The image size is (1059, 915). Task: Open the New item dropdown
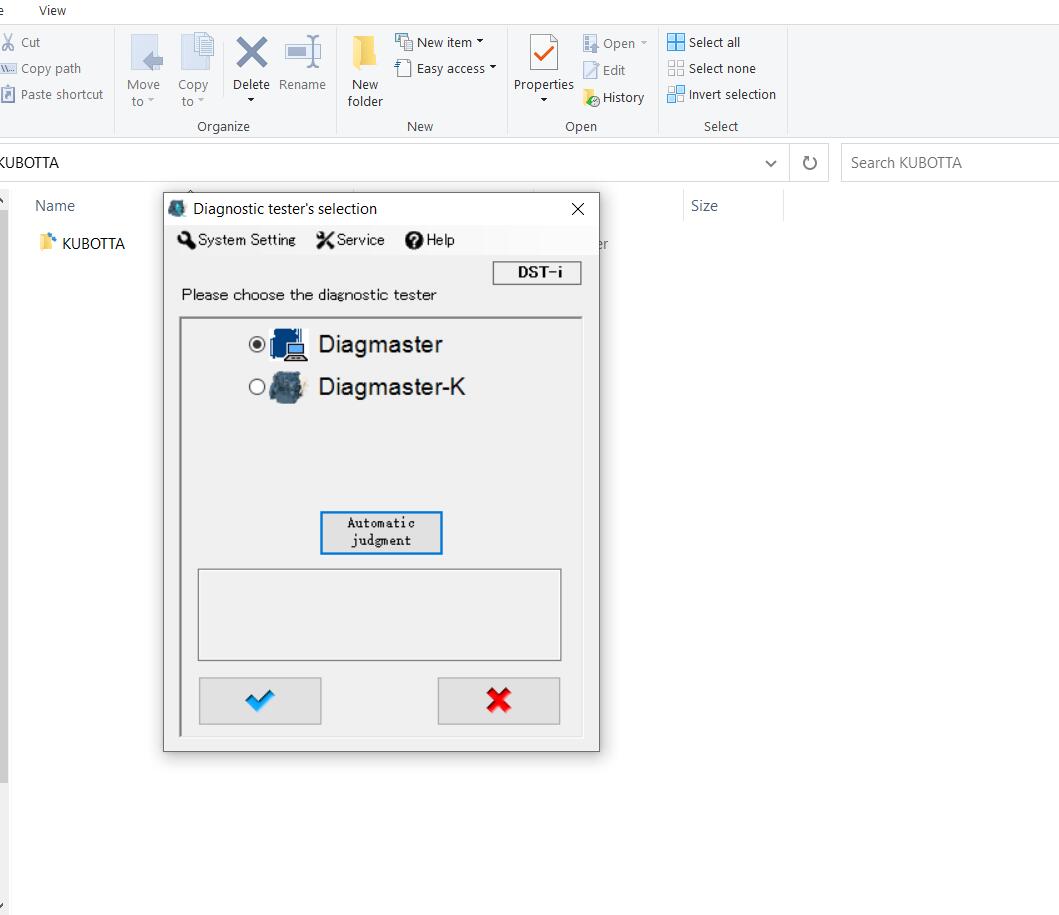[x=440, y=42]
